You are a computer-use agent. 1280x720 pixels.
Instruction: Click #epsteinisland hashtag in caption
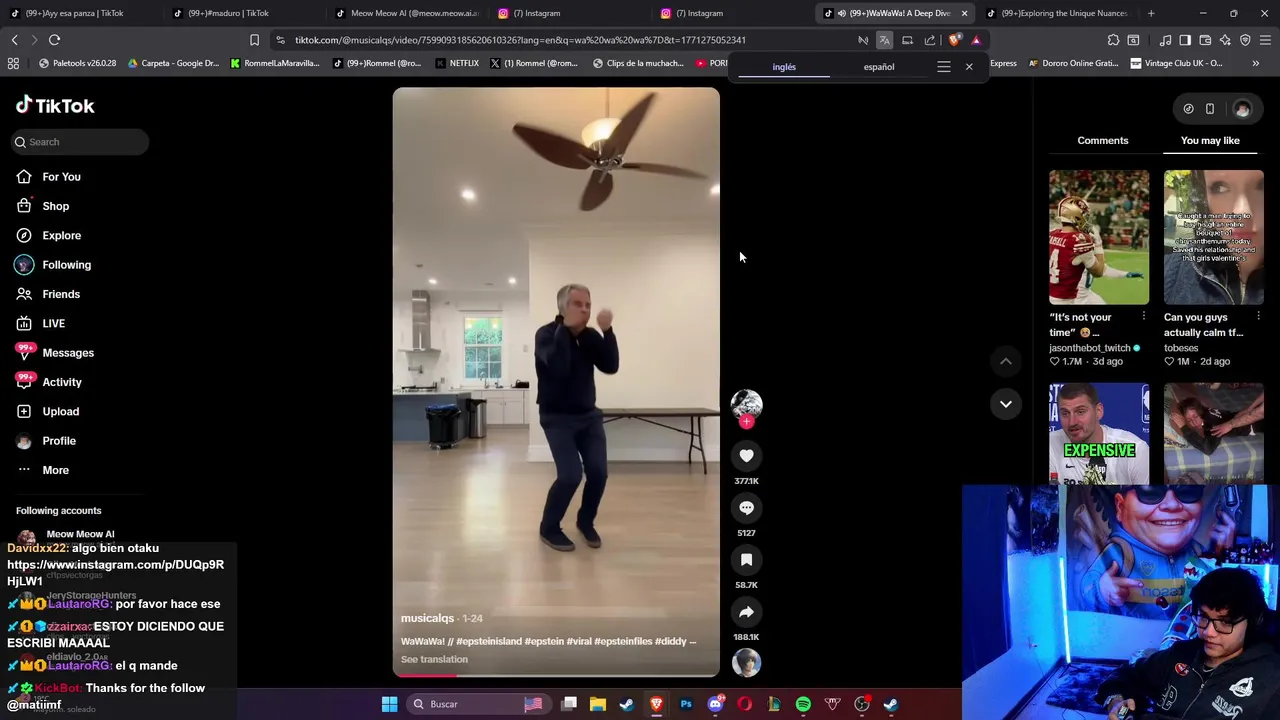489,642
